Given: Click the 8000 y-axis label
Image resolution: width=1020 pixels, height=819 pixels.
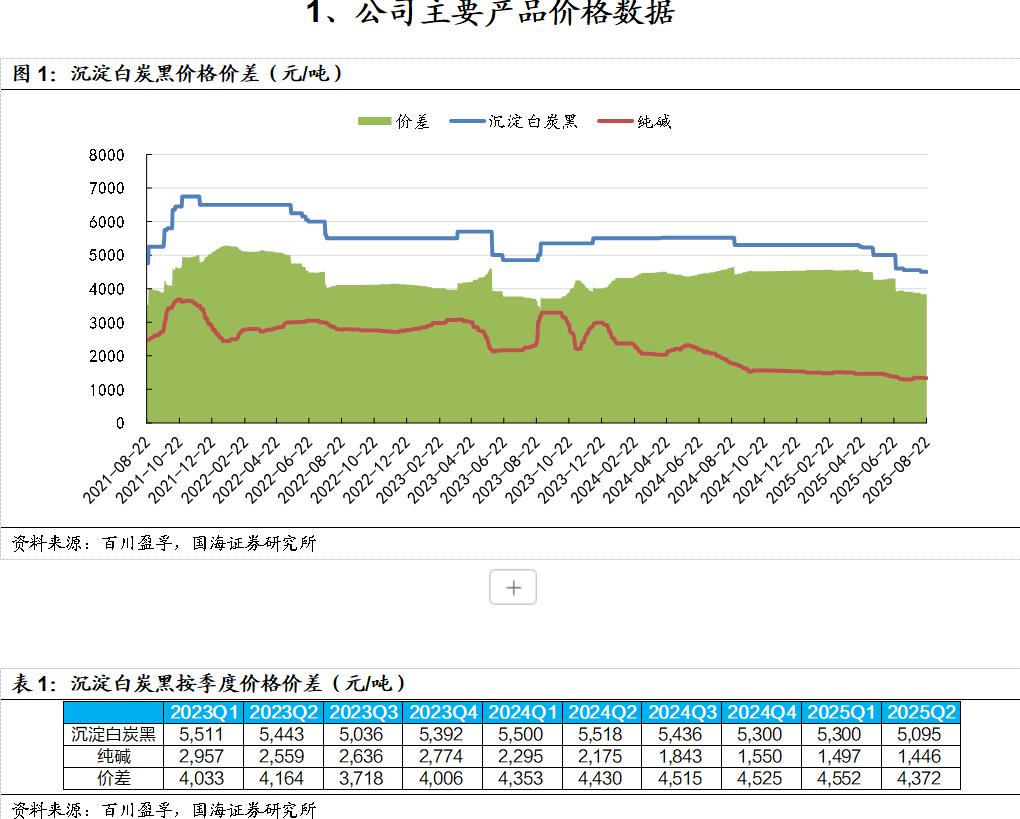Looking at the screenshot, I should tap(107, 155).
